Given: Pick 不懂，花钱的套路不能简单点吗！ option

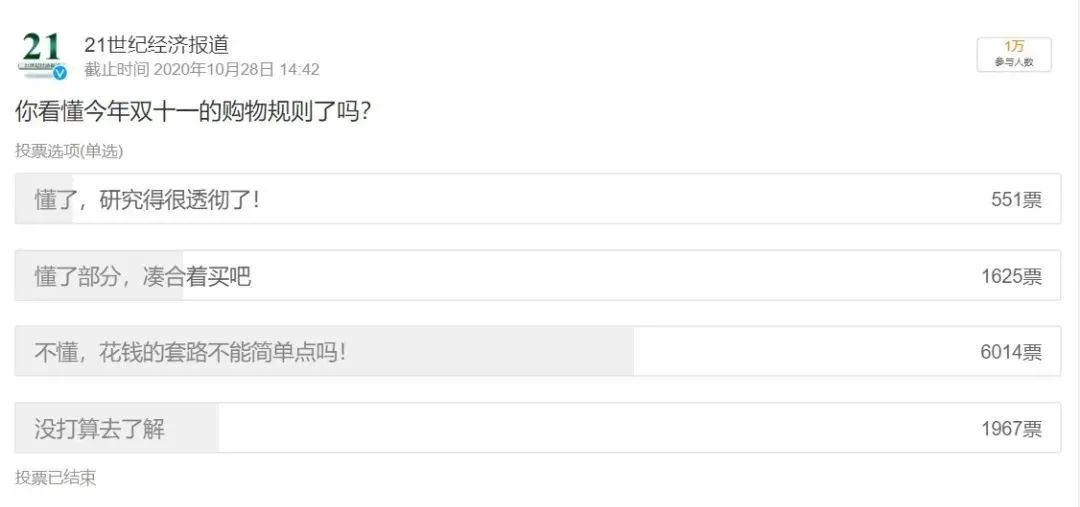Looking at the screenshot, I should [190, 352].
